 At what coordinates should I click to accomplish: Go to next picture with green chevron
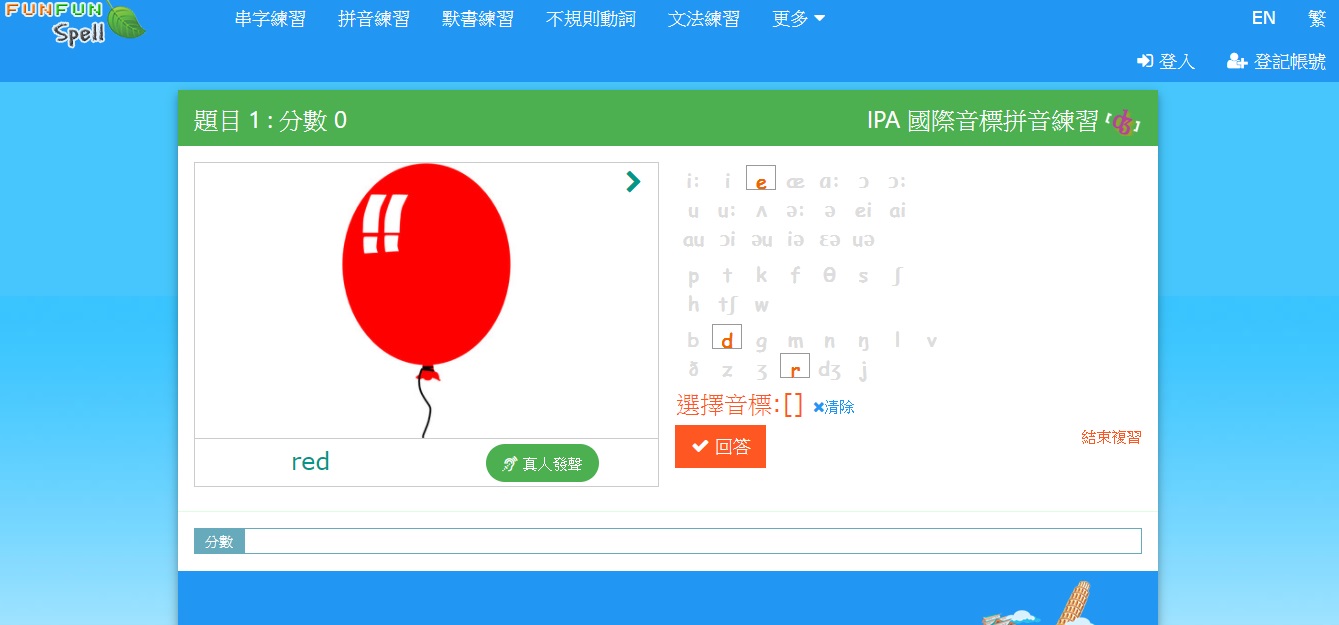click(632, 181)
